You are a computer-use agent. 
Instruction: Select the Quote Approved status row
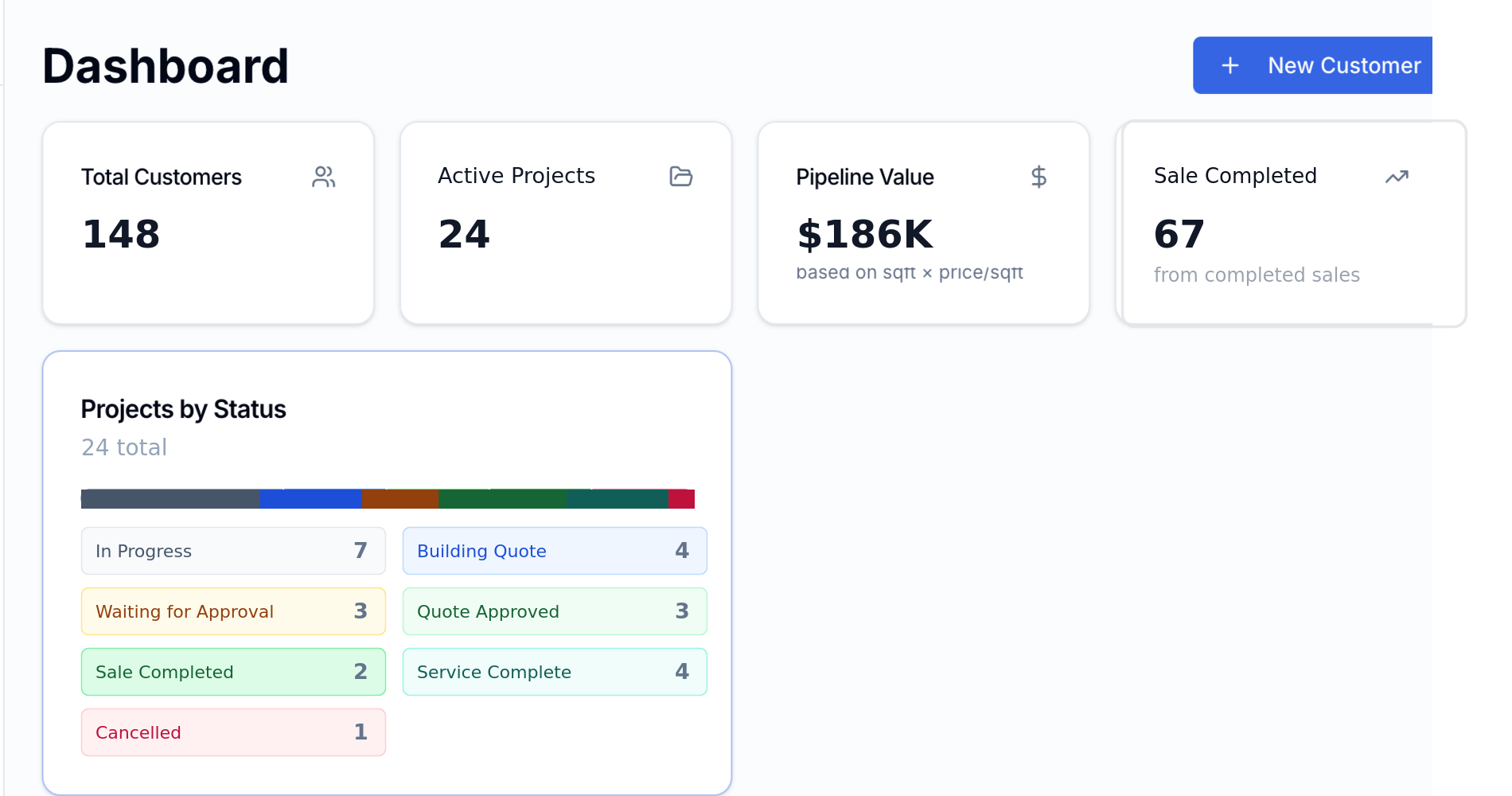coord(555,611)
